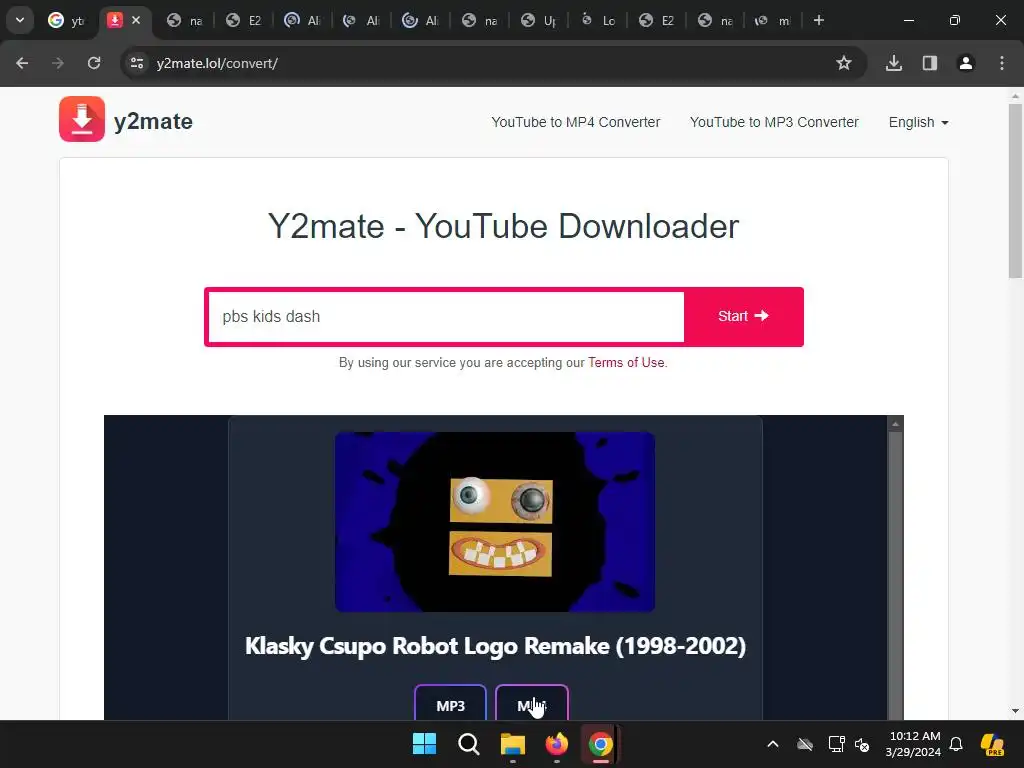Open Firefox from the taskbar
1024x768 pixels.
tap(556, 743)
